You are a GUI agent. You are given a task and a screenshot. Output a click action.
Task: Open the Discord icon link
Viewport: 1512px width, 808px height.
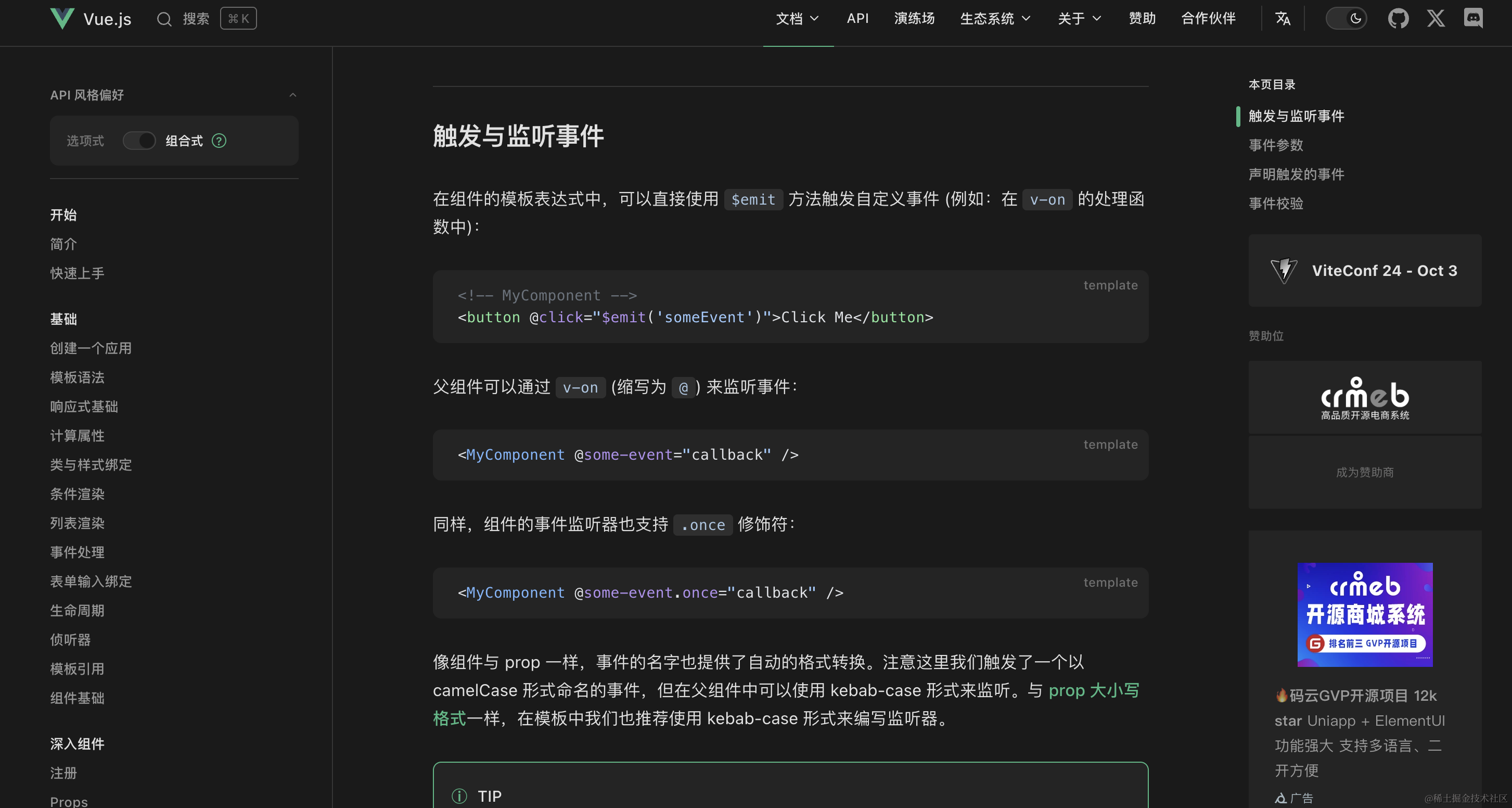[x=1472, y=19]
